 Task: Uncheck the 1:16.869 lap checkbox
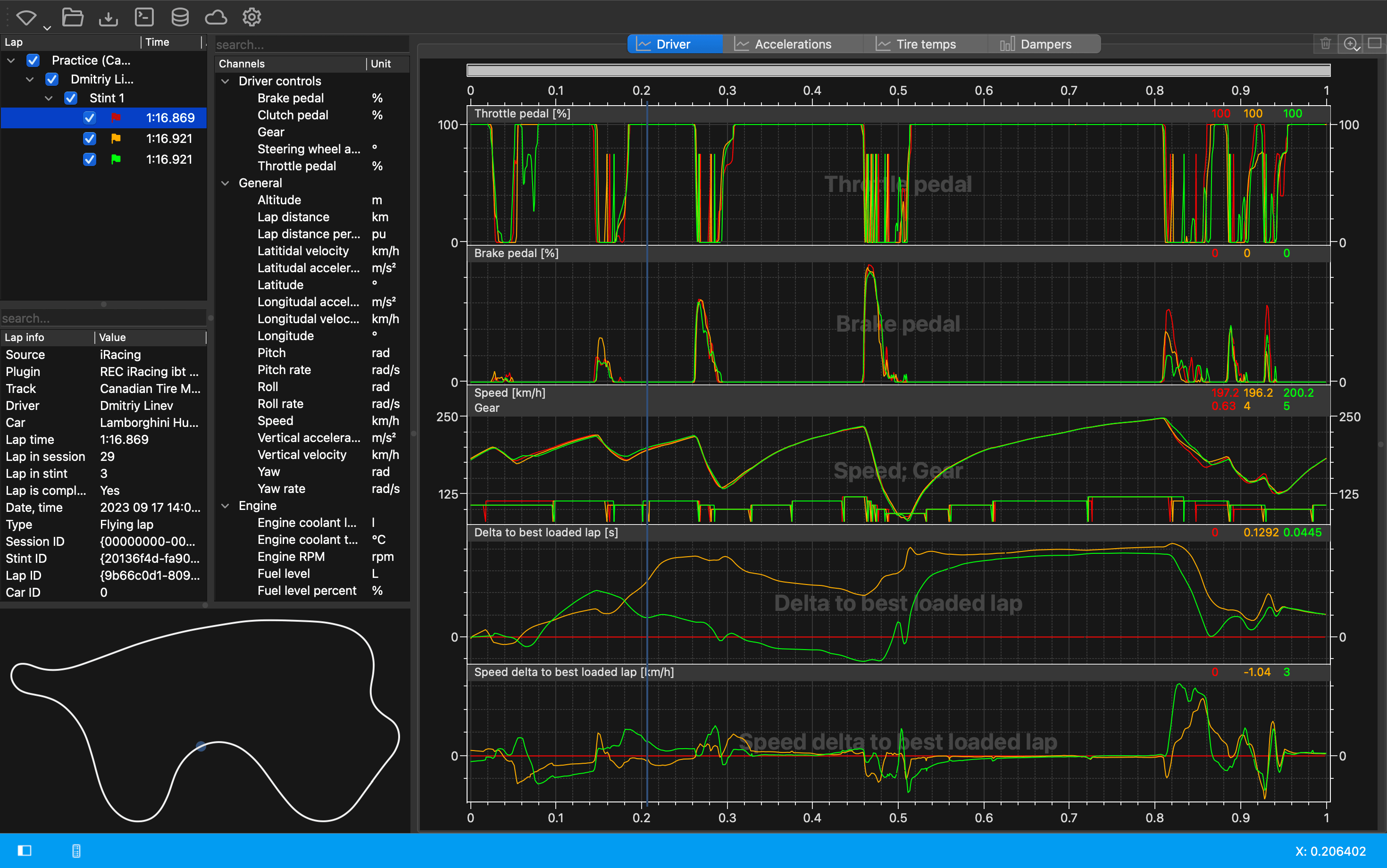click(x=90, y=117)
